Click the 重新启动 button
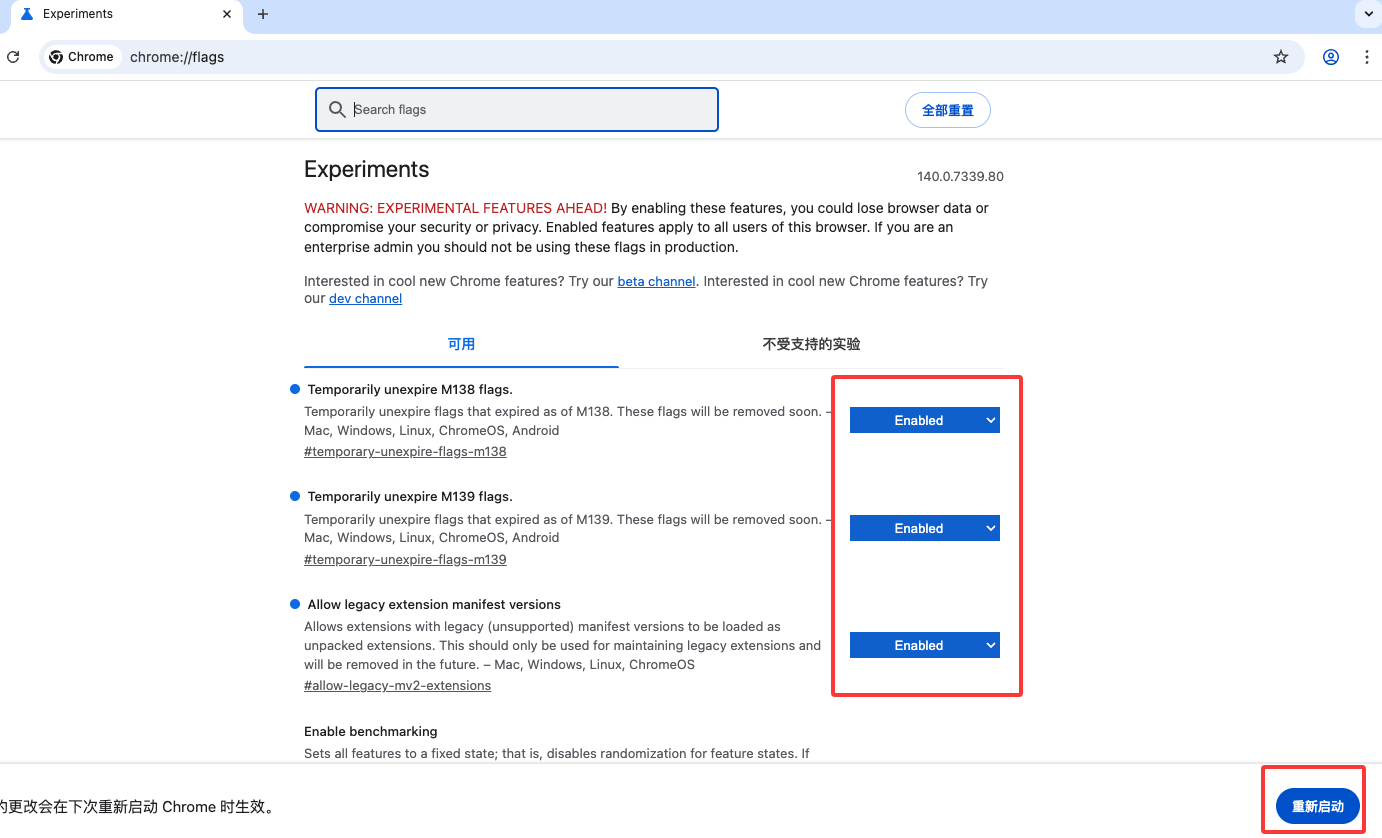The image size is (1382, 838). (x=1317, y=806)
